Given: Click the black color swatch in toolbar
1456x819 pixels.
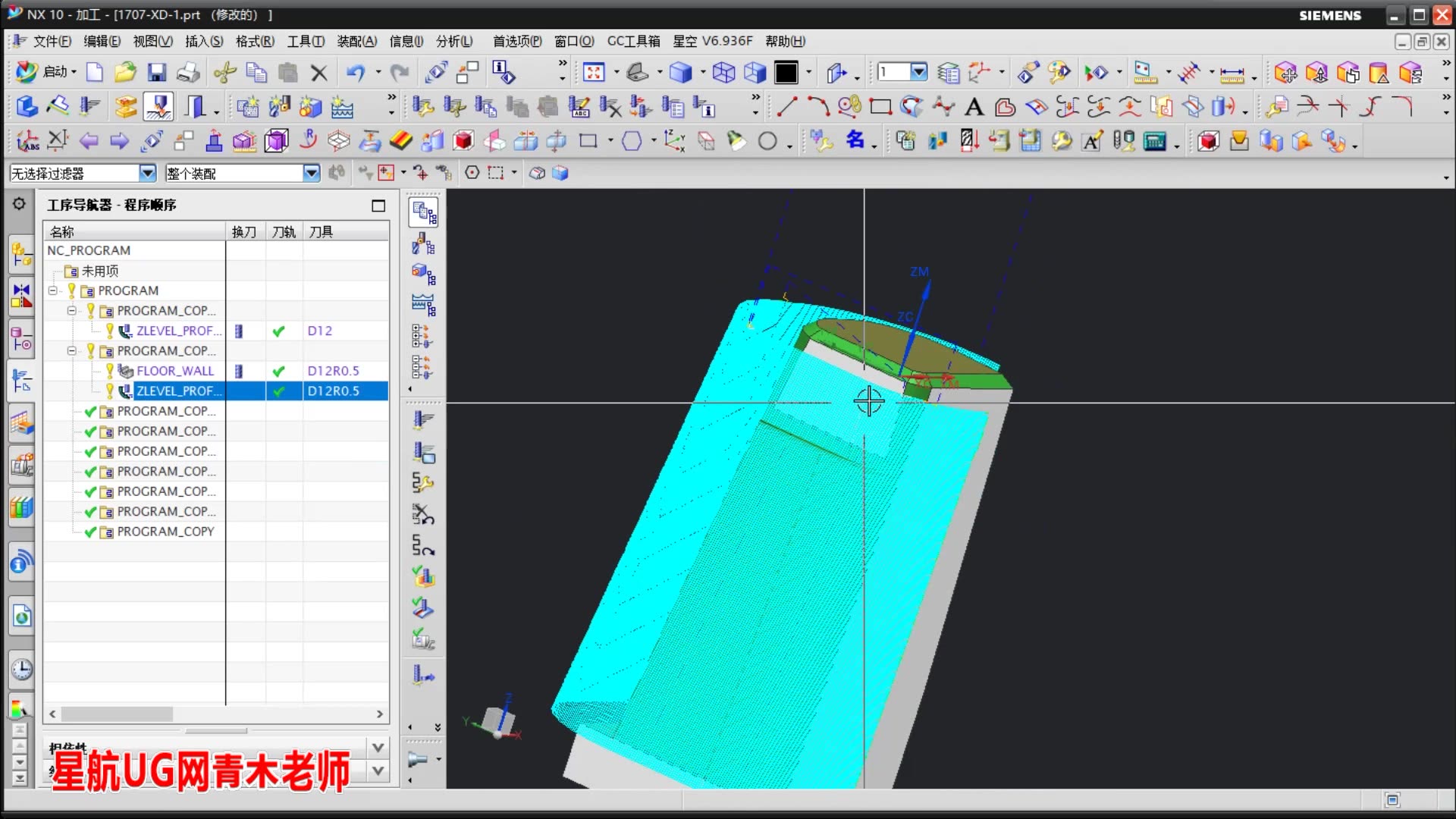Looking at the screenshot, I should point(786,73).
